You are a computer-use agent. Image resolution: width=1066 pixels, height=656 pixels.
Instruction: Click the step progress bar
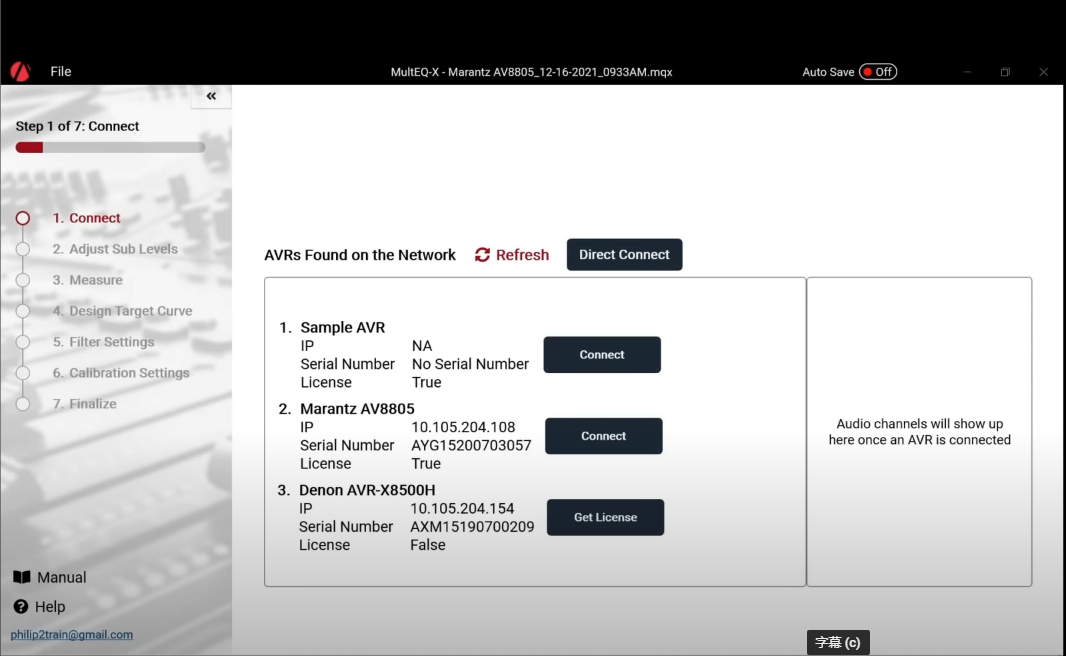coord(110,147)
